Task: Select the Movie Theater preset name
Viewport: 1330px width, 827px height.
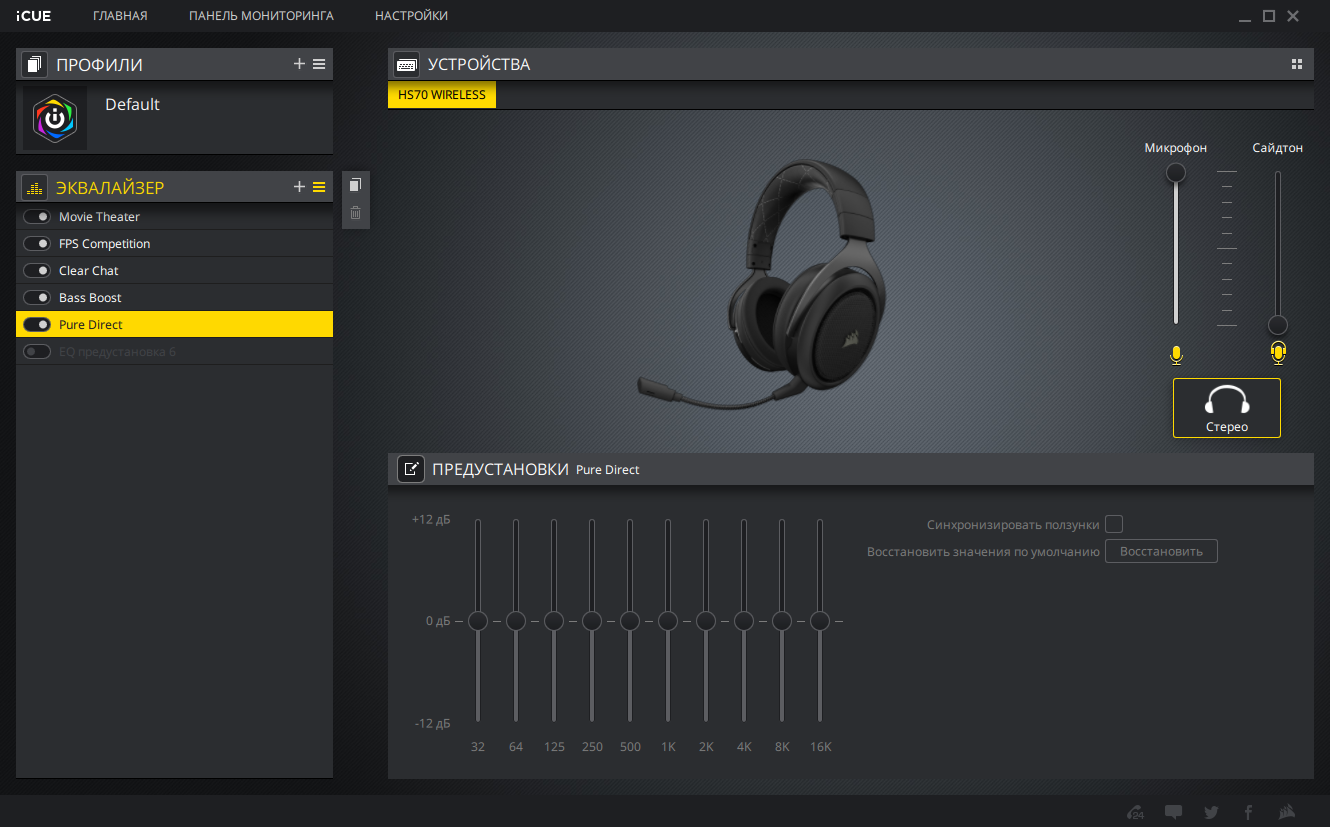Action: [99, 217]
